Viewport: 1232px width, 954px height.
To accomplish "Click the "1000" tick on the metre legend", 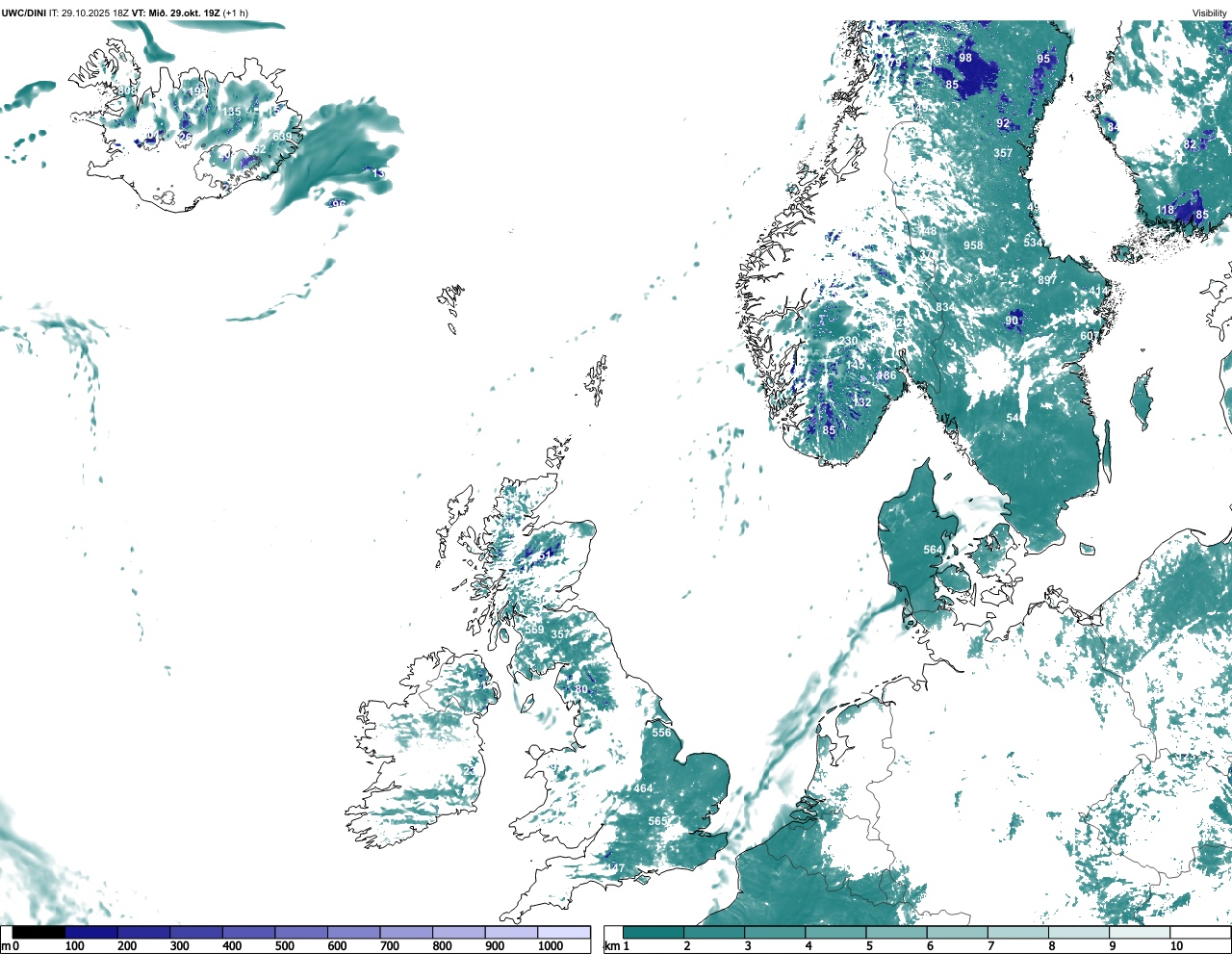I will [551, 946].
